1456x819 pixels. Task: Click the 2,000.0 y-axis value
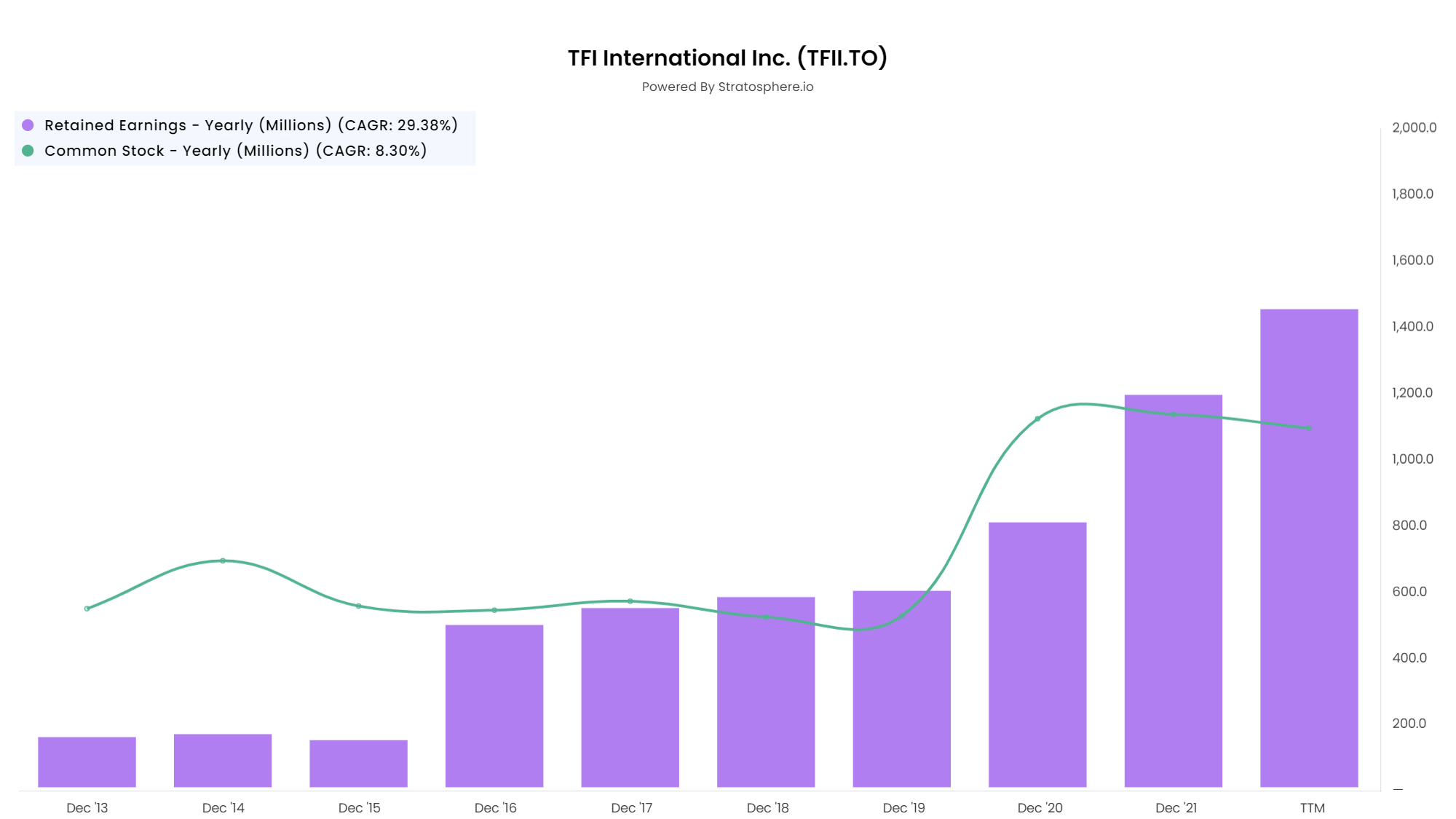coord(1414,127)
